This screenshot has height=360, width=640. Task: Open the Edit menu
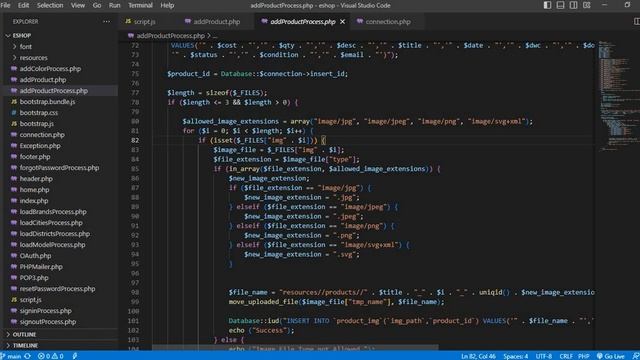23,5
